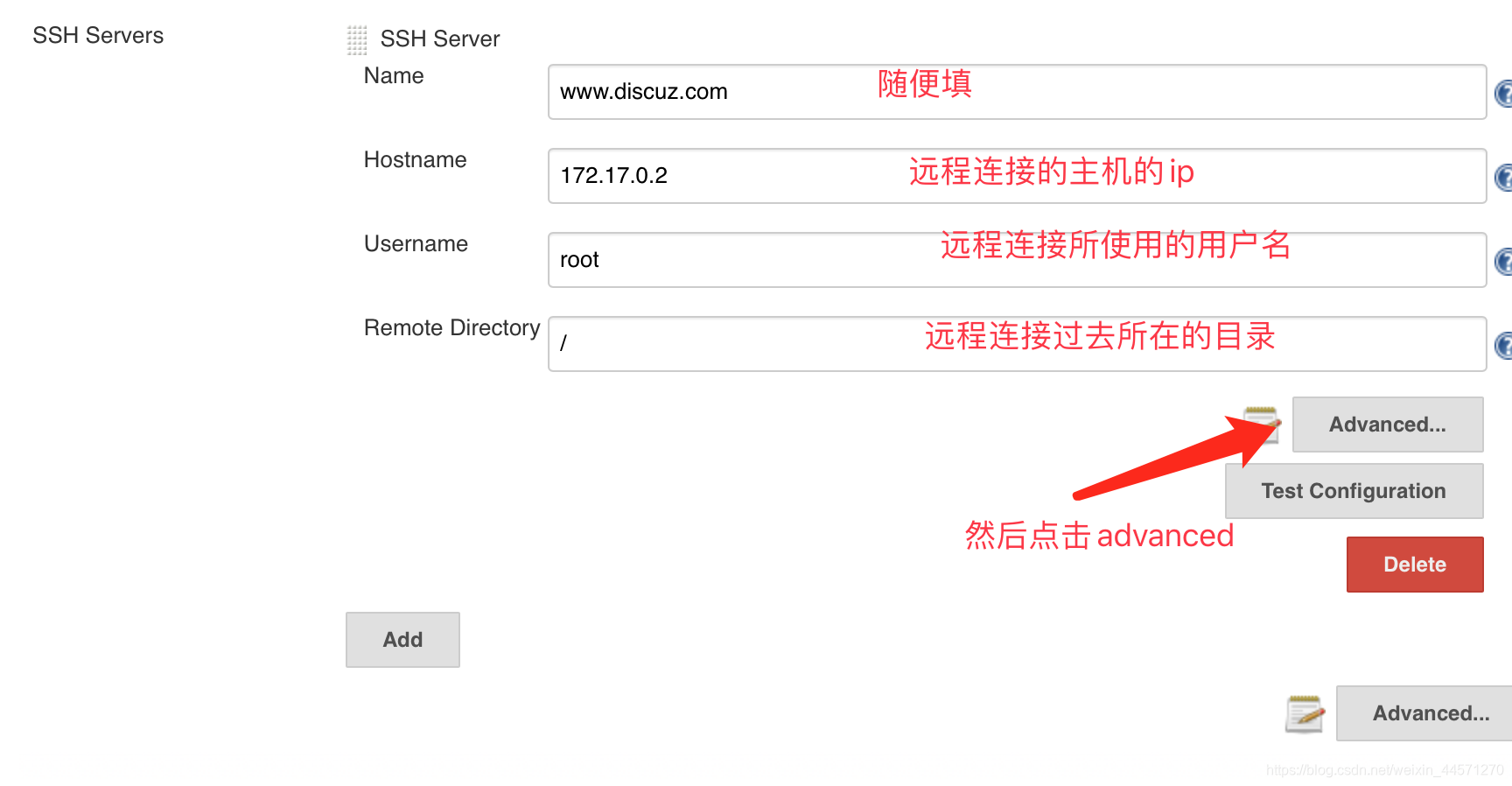Click the help icon beside Remote Directory

tap(1503, 345)
